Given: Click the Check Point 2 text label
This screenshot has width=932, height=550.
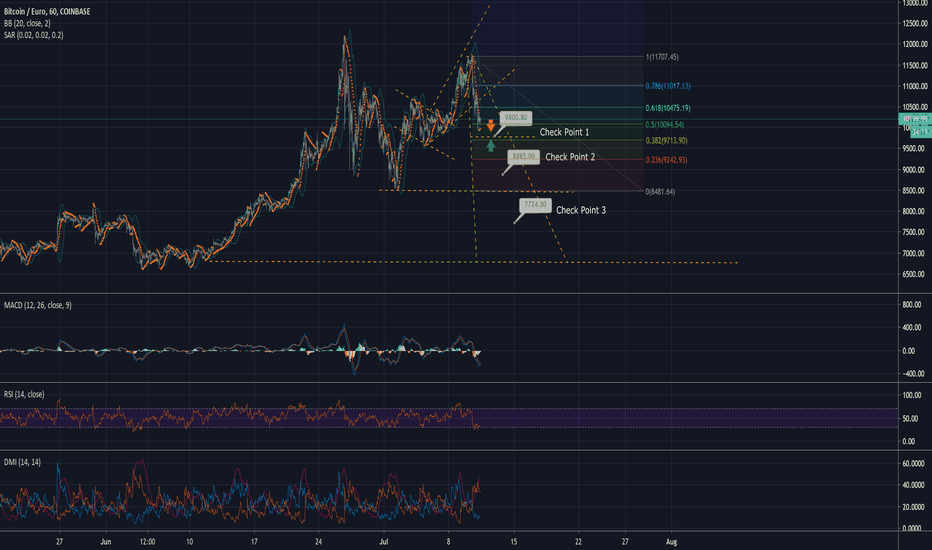Looking at the screenshot, I should (570, 157).
